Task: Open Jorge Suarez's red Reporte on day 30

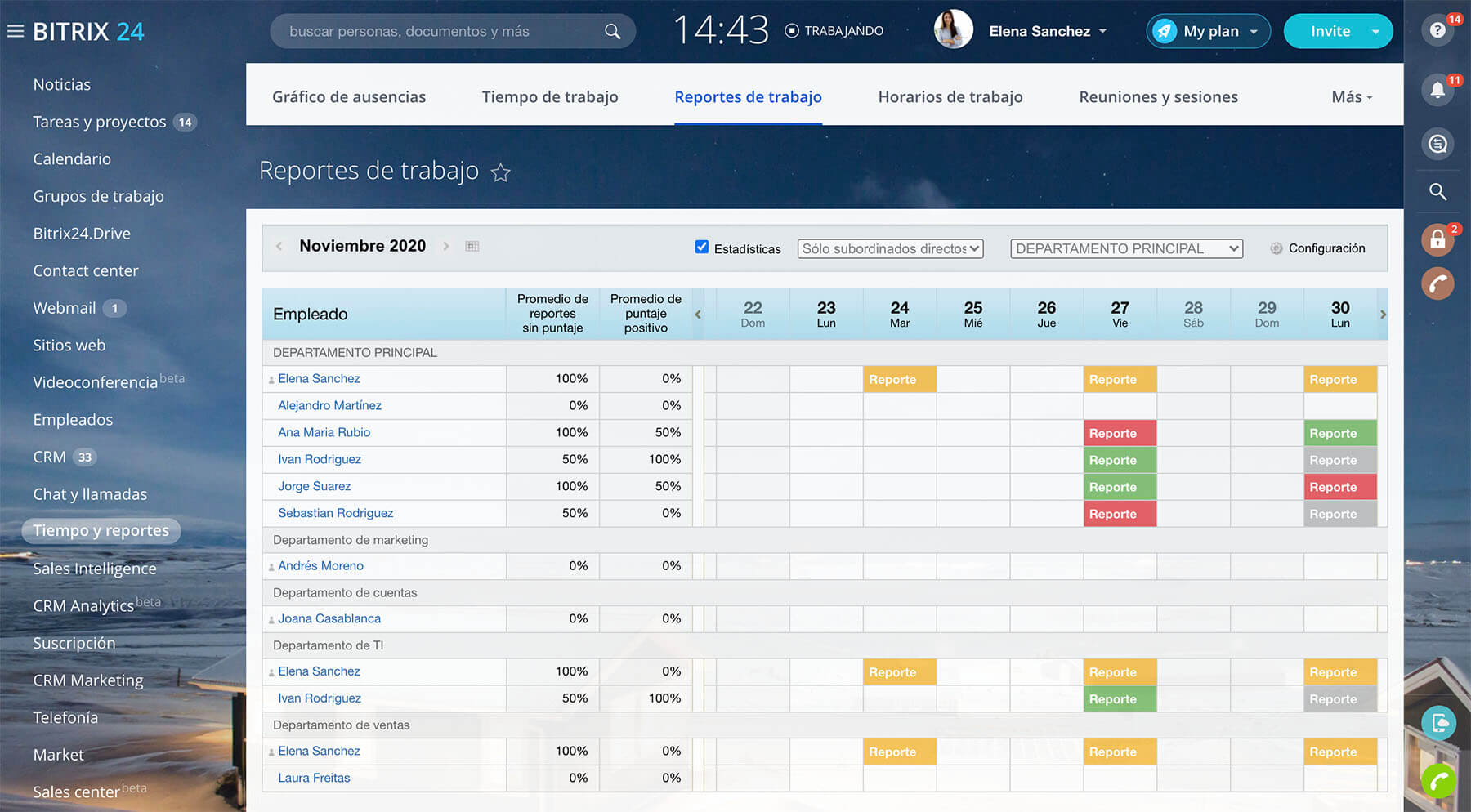Action: 1339,487
